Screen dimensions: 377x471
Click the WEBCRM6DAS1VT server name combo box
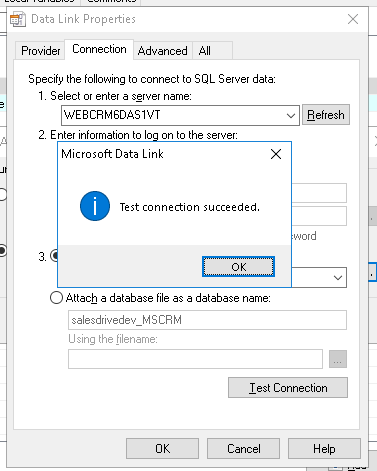180,115
